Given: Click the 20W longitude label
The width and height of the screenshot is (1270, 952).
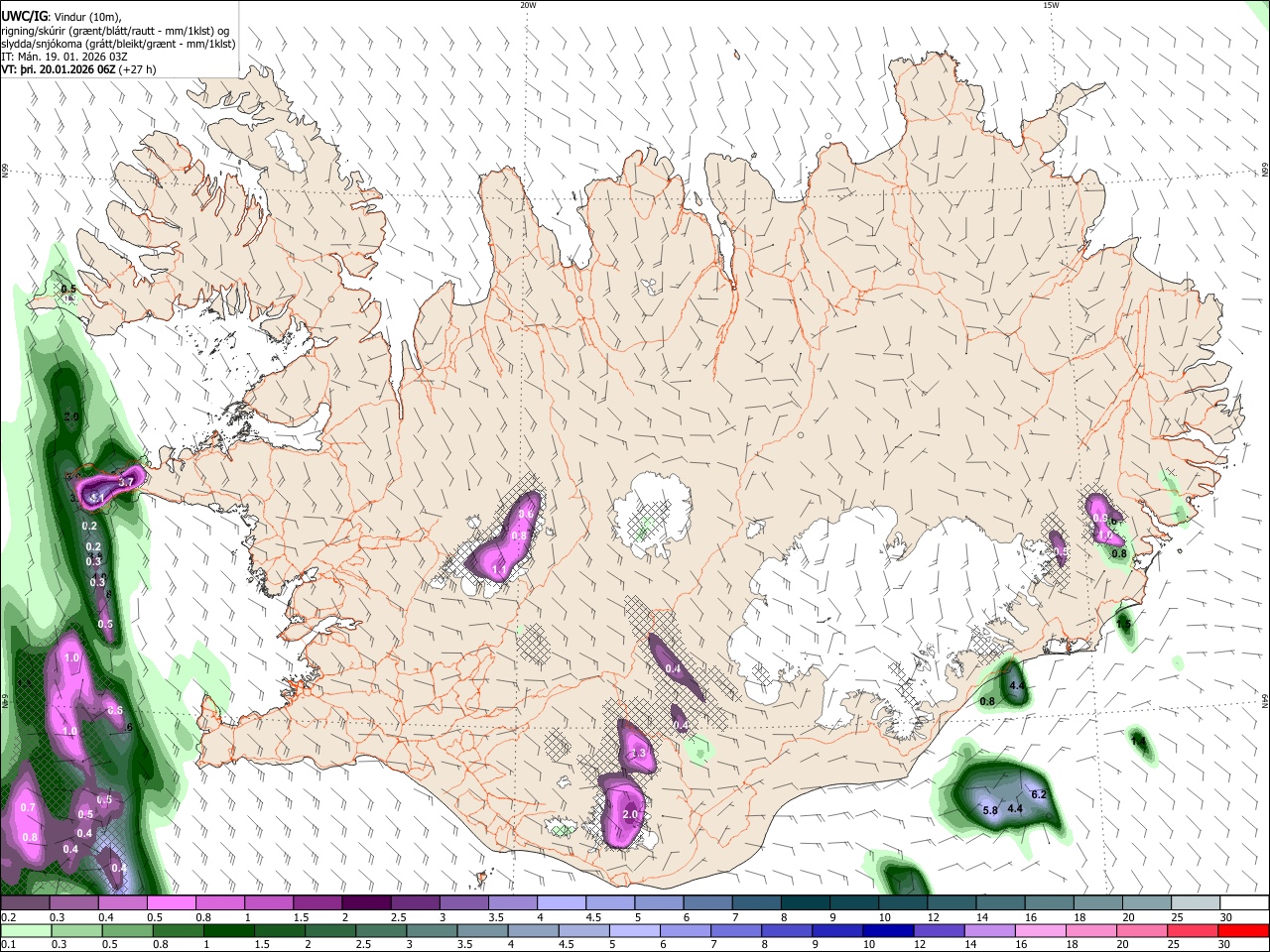Looking at the screenshot, I should (528, 5).
